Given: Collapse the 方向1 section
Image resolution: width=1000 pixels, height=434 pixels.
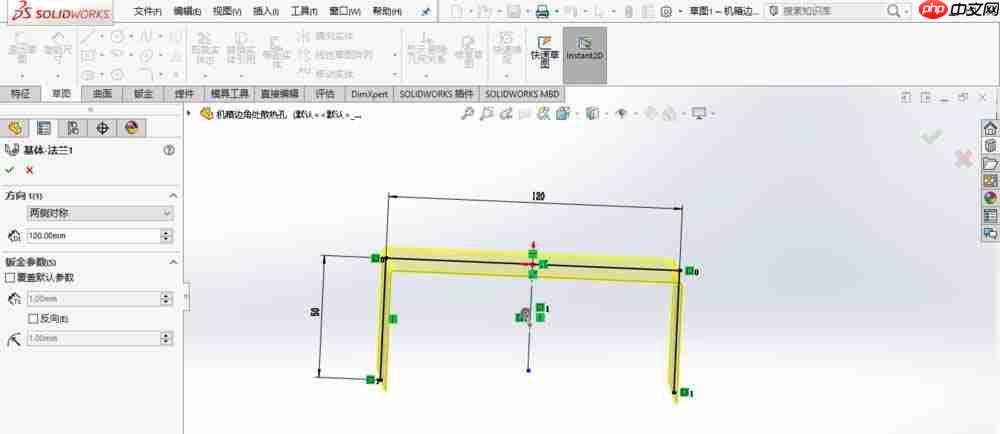Looking at the screenshot, I should point(173,196).
